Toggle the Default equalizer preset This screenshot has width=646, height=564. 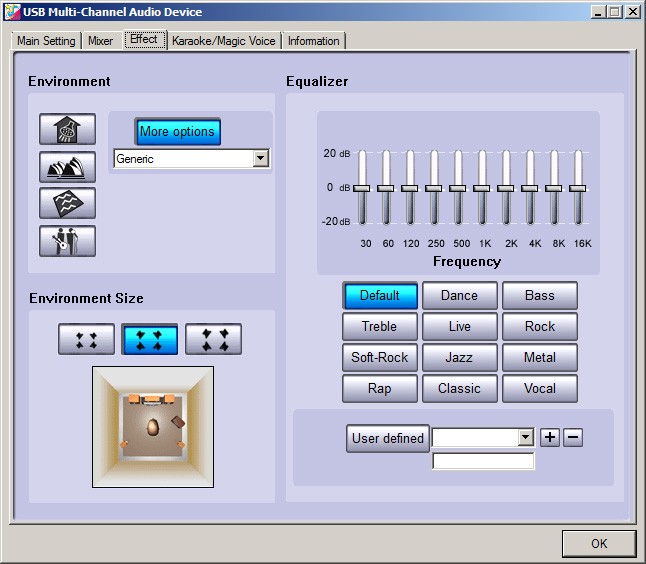379,296
